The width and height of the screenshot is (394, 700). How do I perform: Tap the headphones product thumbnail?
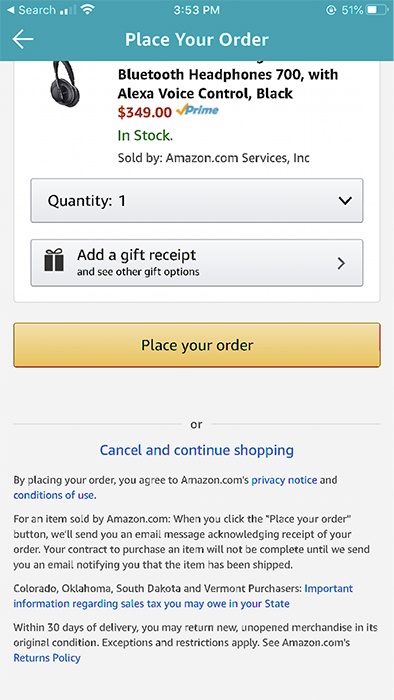coord(65,83)
